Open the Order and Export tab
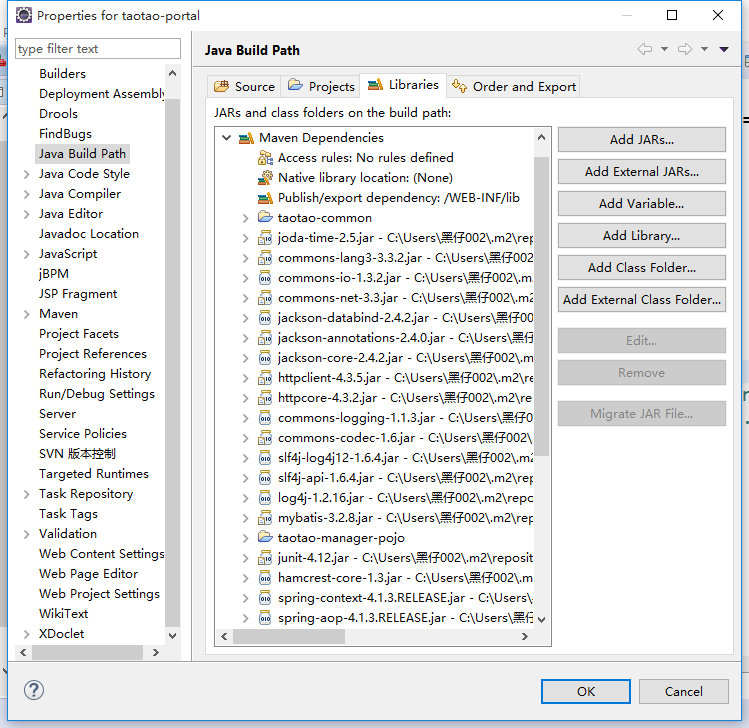 click(514, 86)
